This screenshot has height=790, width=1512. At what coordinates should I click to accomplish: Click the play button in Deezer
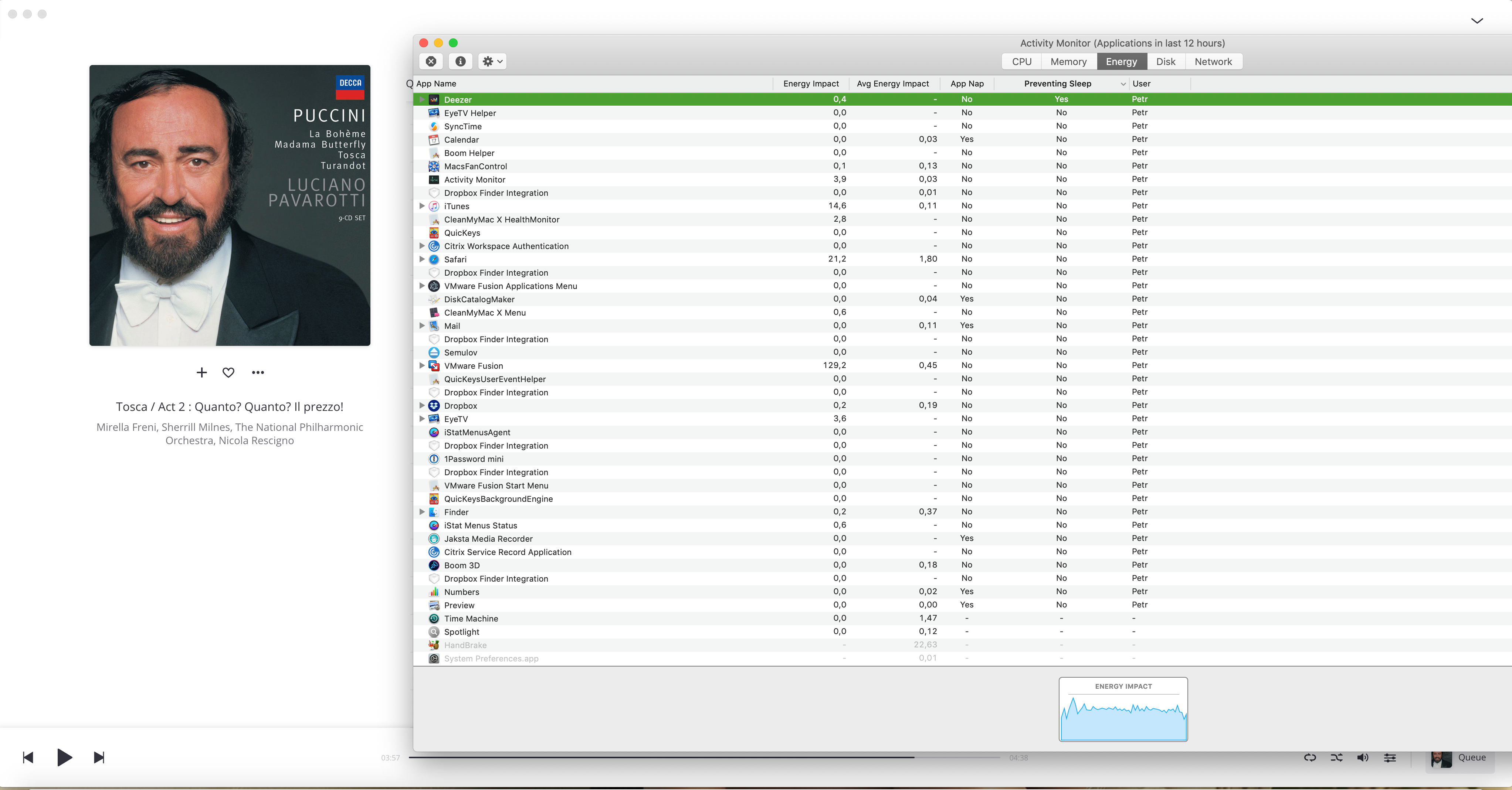coord(63,757)
